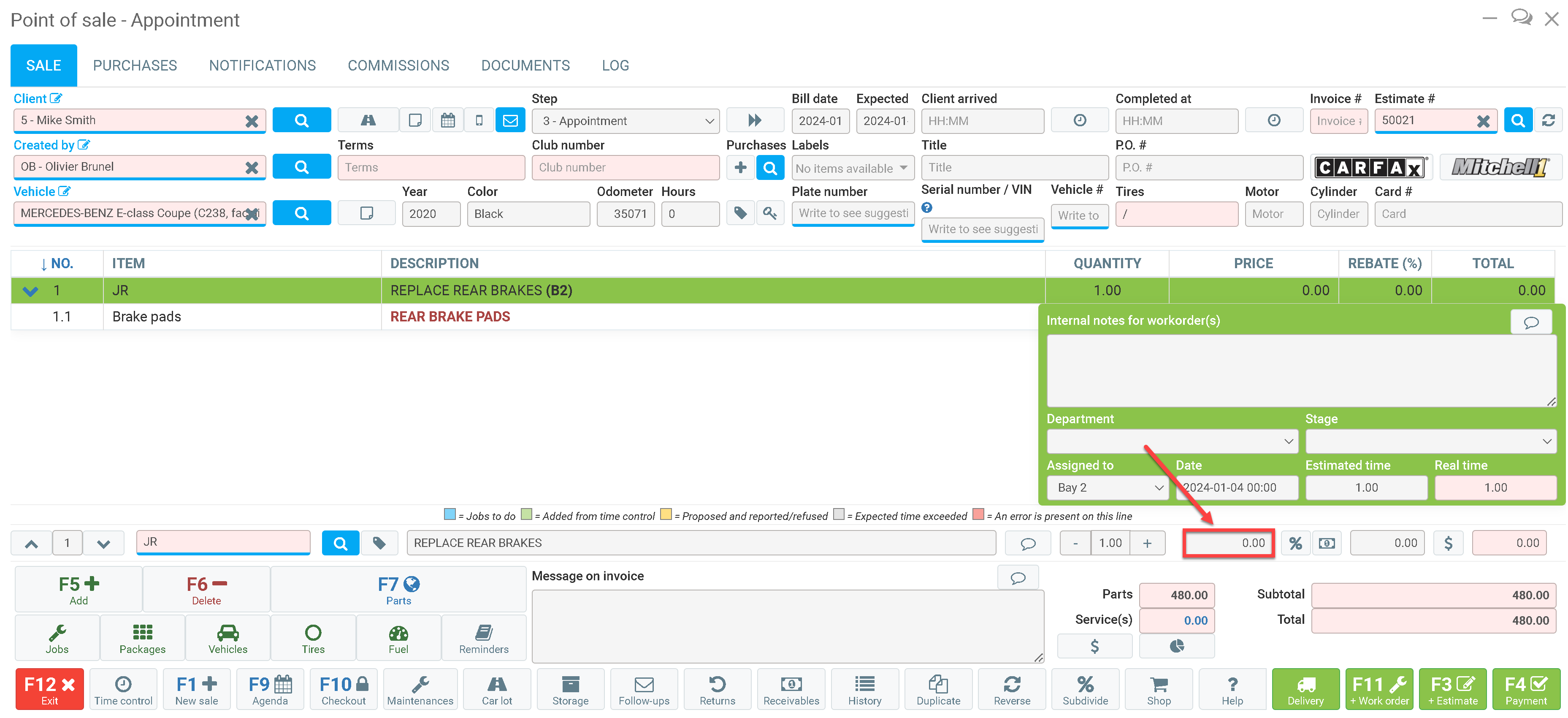Click the F12 Exit button
This screenshot has width=1568, height=718.
click(49, 689)
